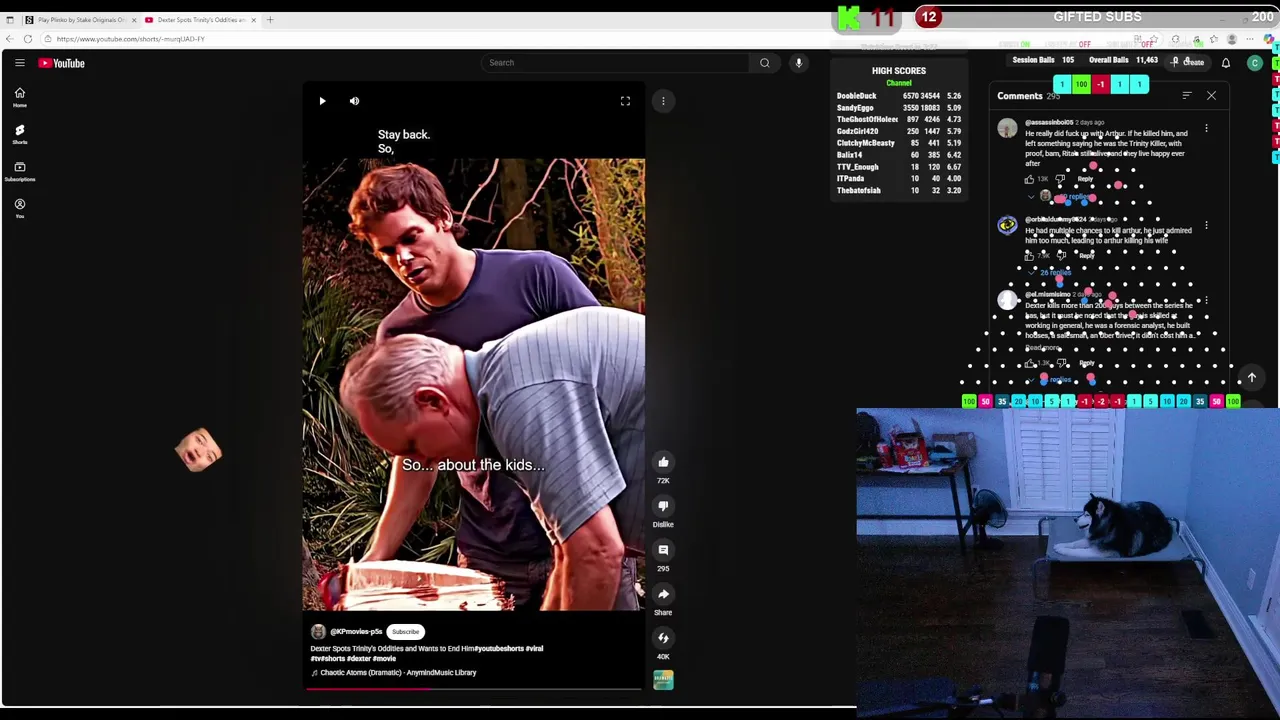Close the Play Plinko browser tab
Image resolution: width=1280 pixels, height=720 pixels.
coord(134,20)
